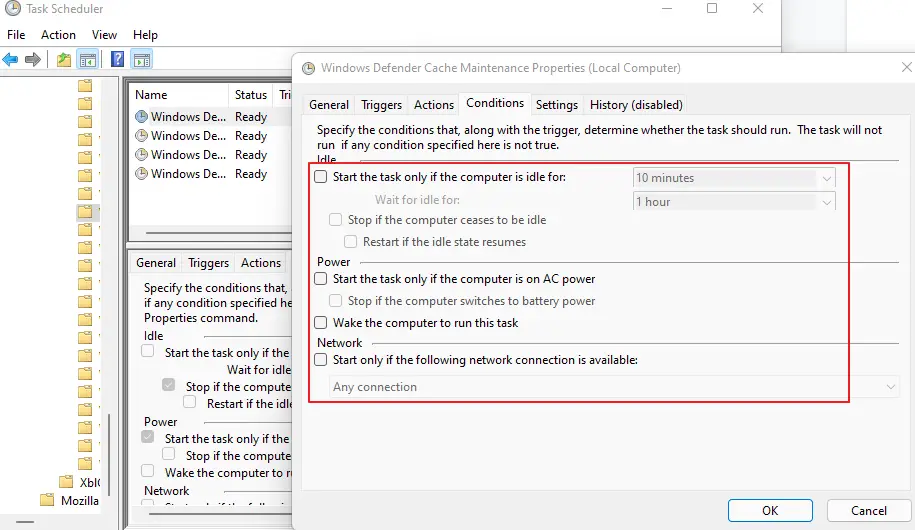Enable Start only if network connection is available in dialog
915x530 pixels.
(x=320, y=360)
